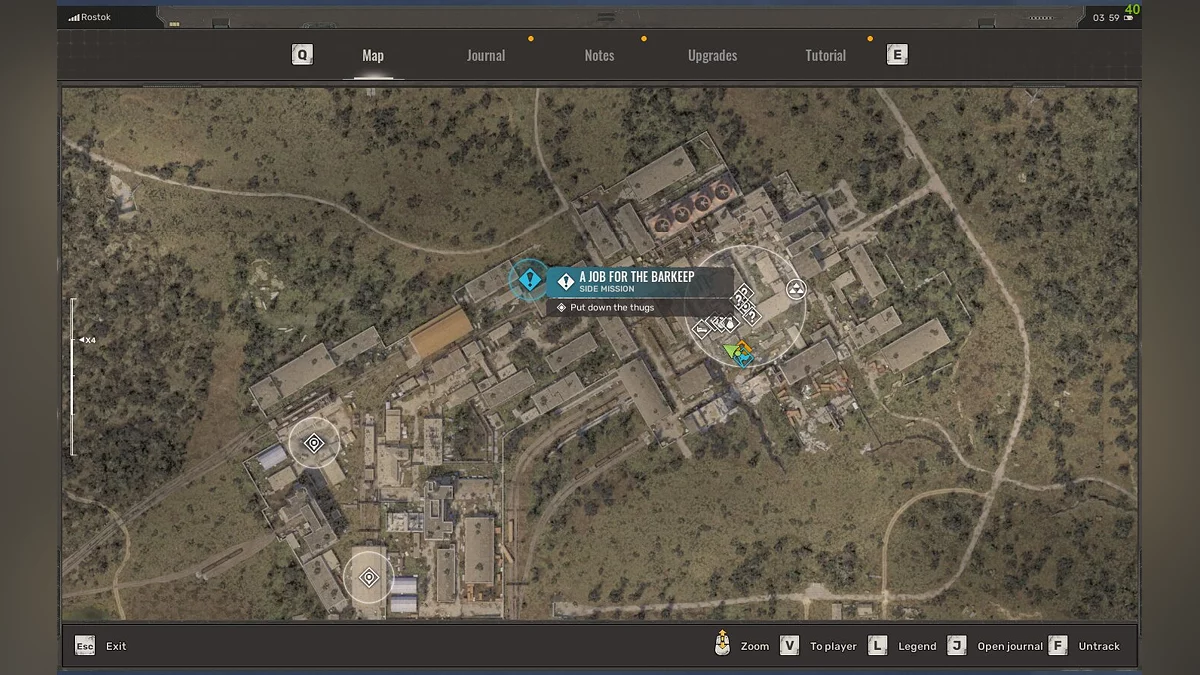Open the map Legend
This screenshot has height=675, width=1200.
coord(917,646)
